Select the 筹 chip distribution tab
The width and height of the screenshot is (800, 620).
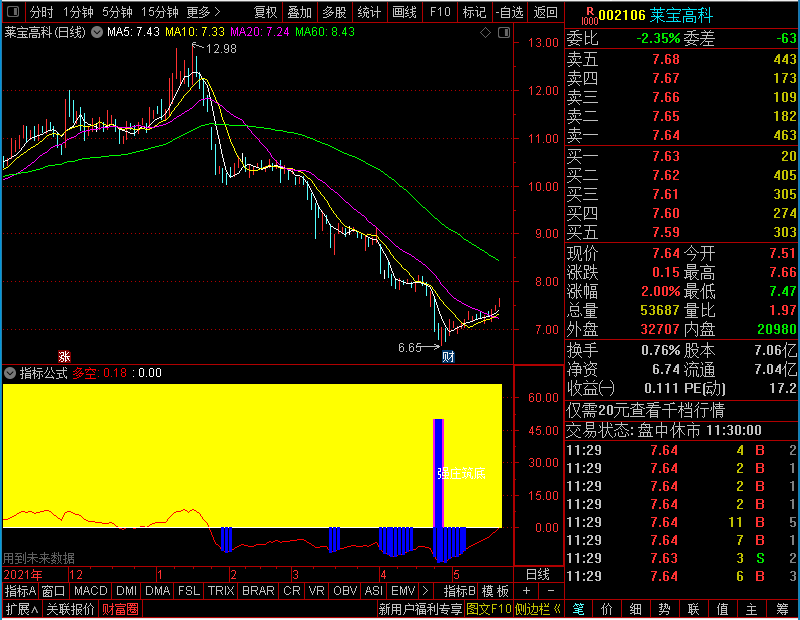[x=782, y=609]
